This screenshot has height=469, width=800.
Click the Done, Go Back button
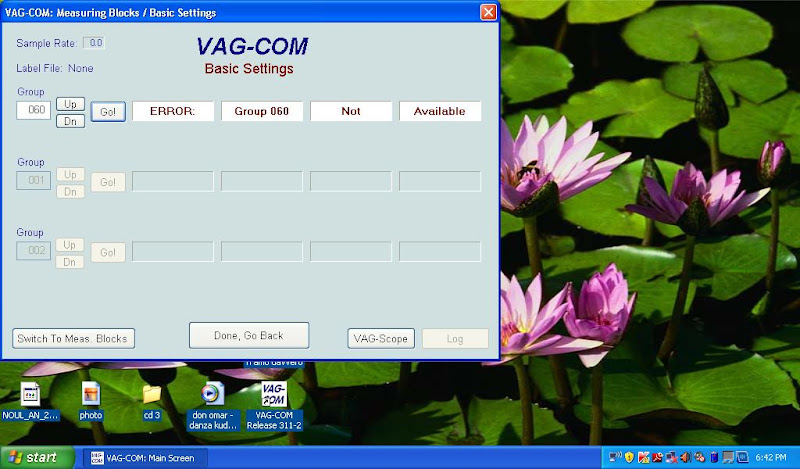249,335
